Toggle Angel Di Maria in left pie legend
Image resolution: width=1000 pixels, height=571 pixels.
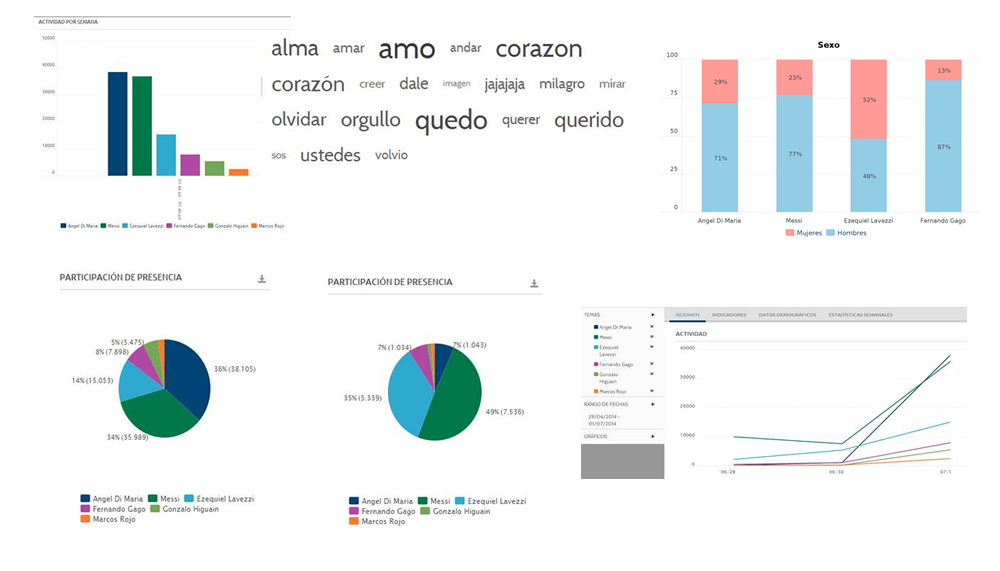112,499
